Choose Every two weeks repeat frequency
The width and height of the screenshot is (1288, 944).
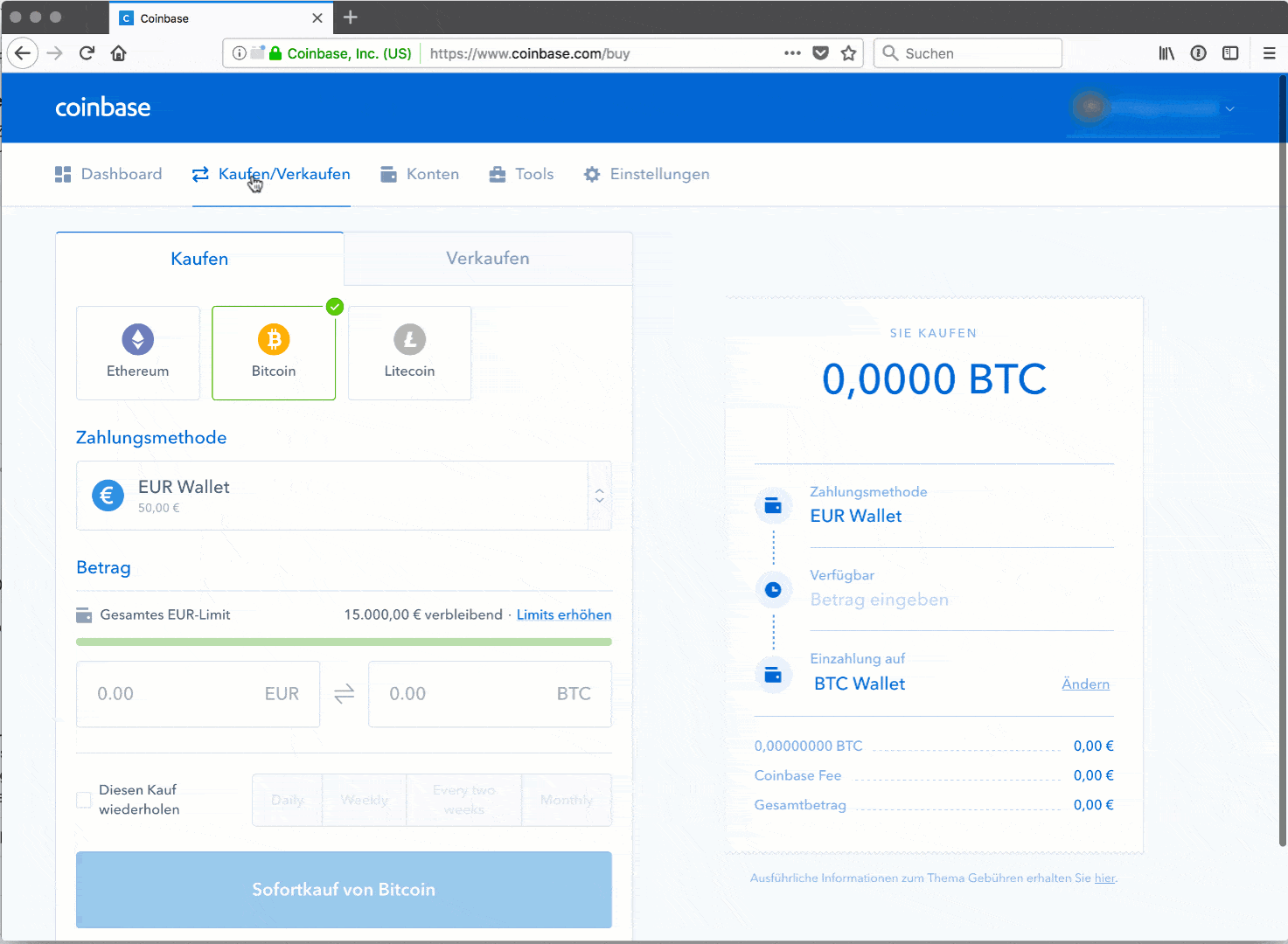point(464,800)
